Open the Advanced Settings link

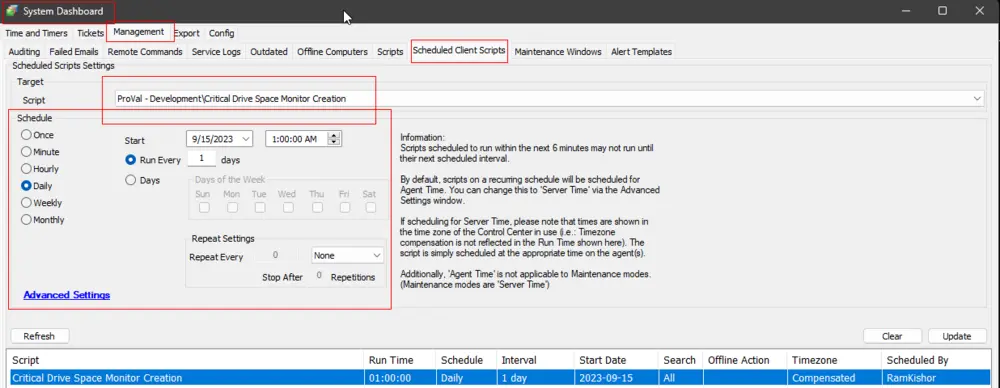point(67,295)
